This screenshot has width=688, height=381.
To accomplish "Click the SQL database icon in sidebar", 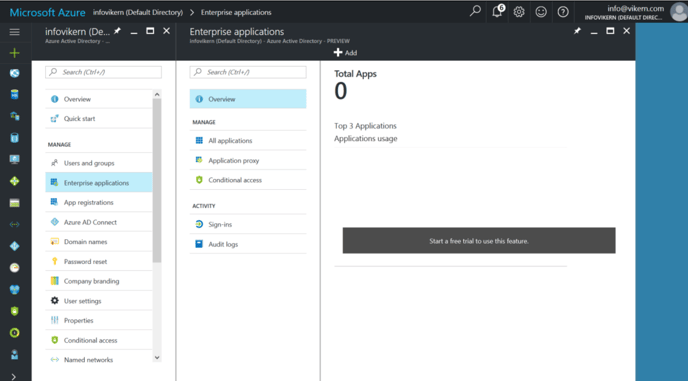I will coord(14,94).
